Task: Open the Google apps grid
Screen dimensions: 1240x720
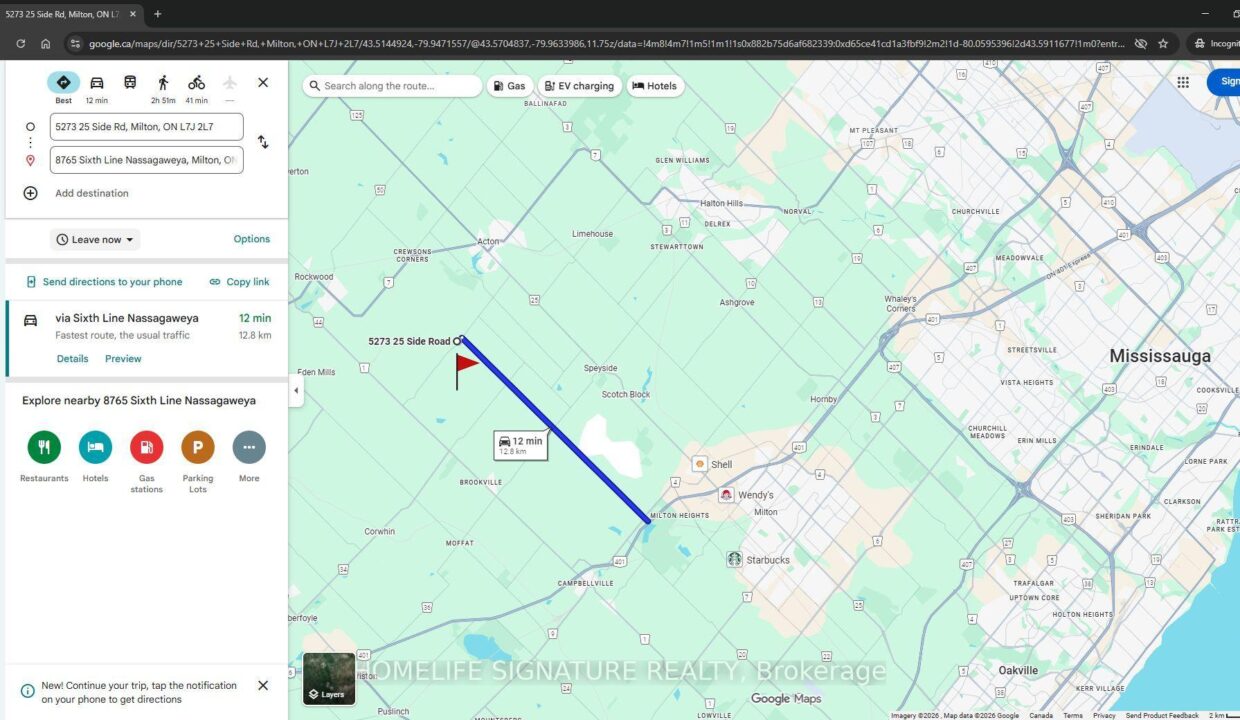Action: coord(1183,83)
